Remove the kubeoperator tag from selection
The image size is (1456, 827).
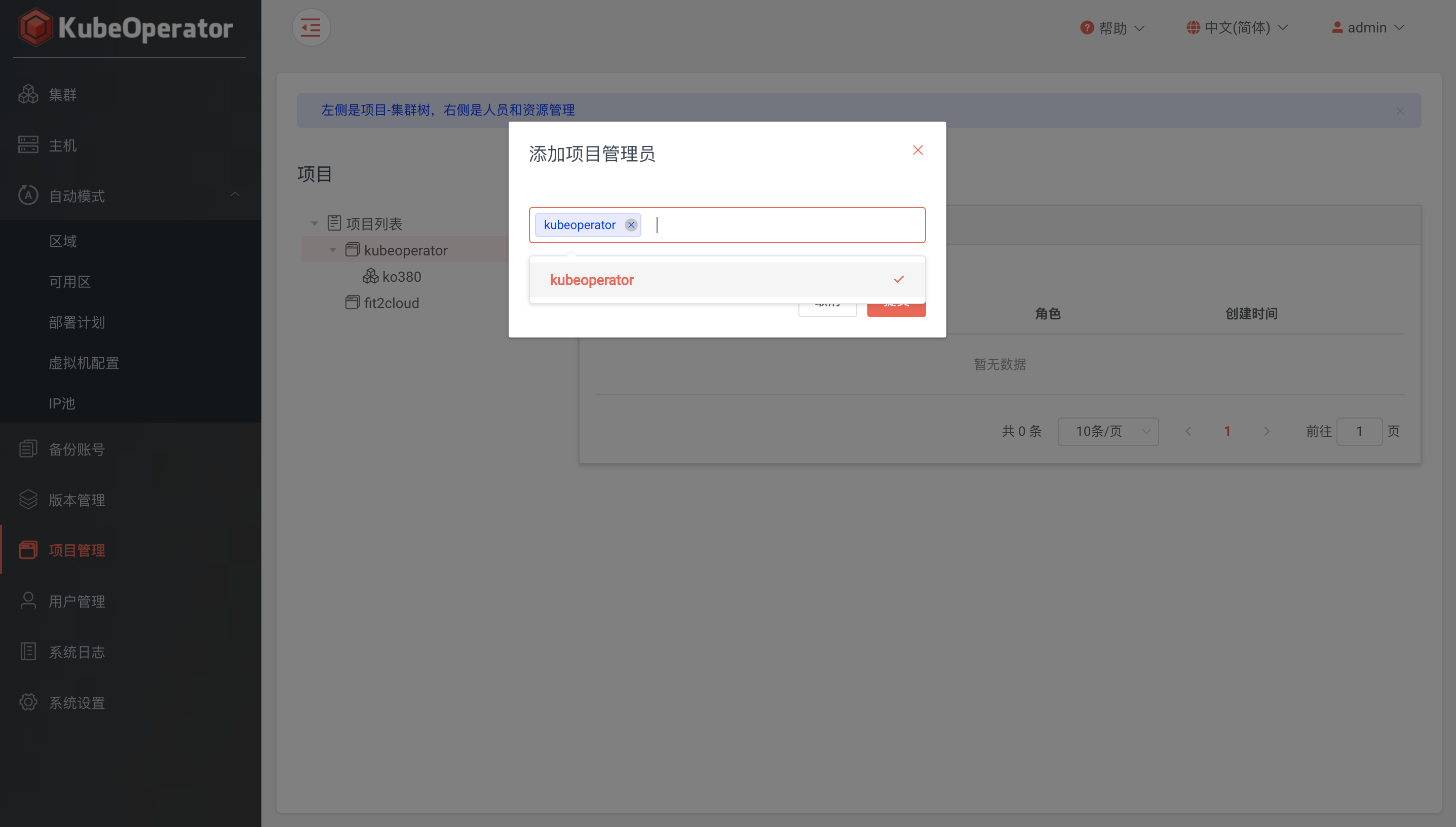coord(631,225)
